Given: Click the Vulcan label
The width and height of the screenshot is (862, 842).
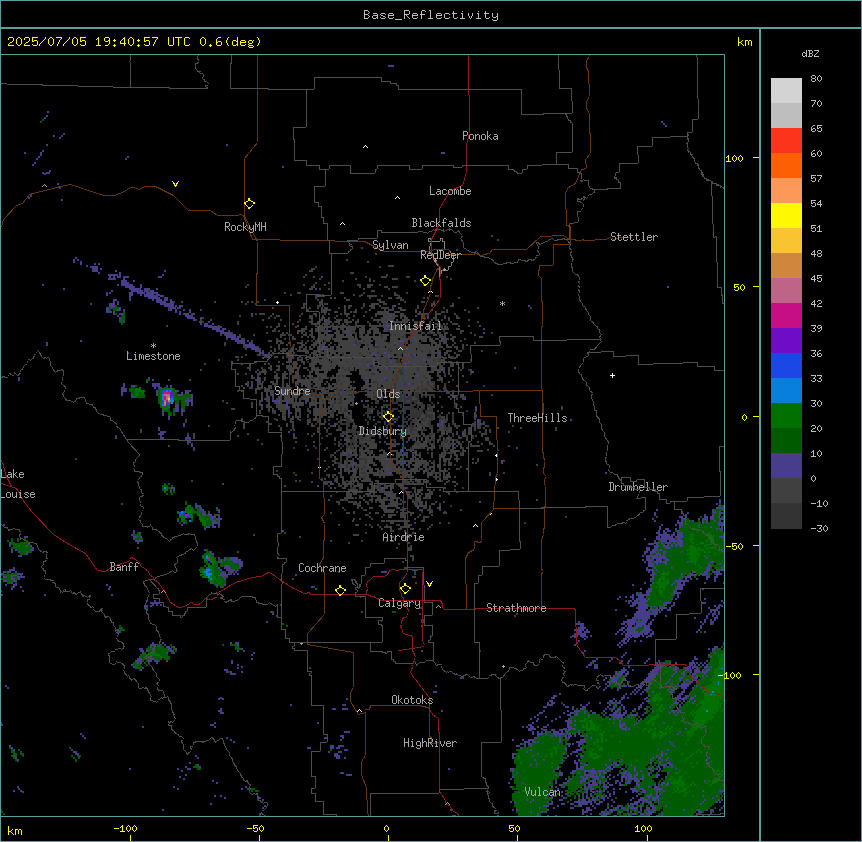Looking at the screenshot, I should pyautogui.click(x=542, y=792).
